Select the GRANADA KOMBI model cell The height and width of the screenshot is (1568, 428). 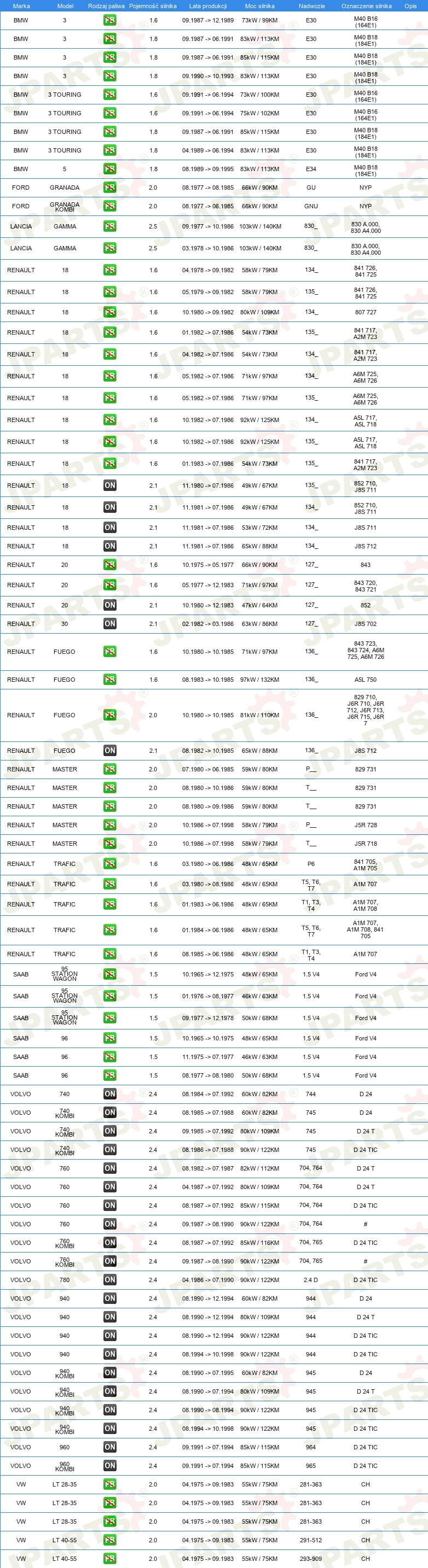(65, 207)
